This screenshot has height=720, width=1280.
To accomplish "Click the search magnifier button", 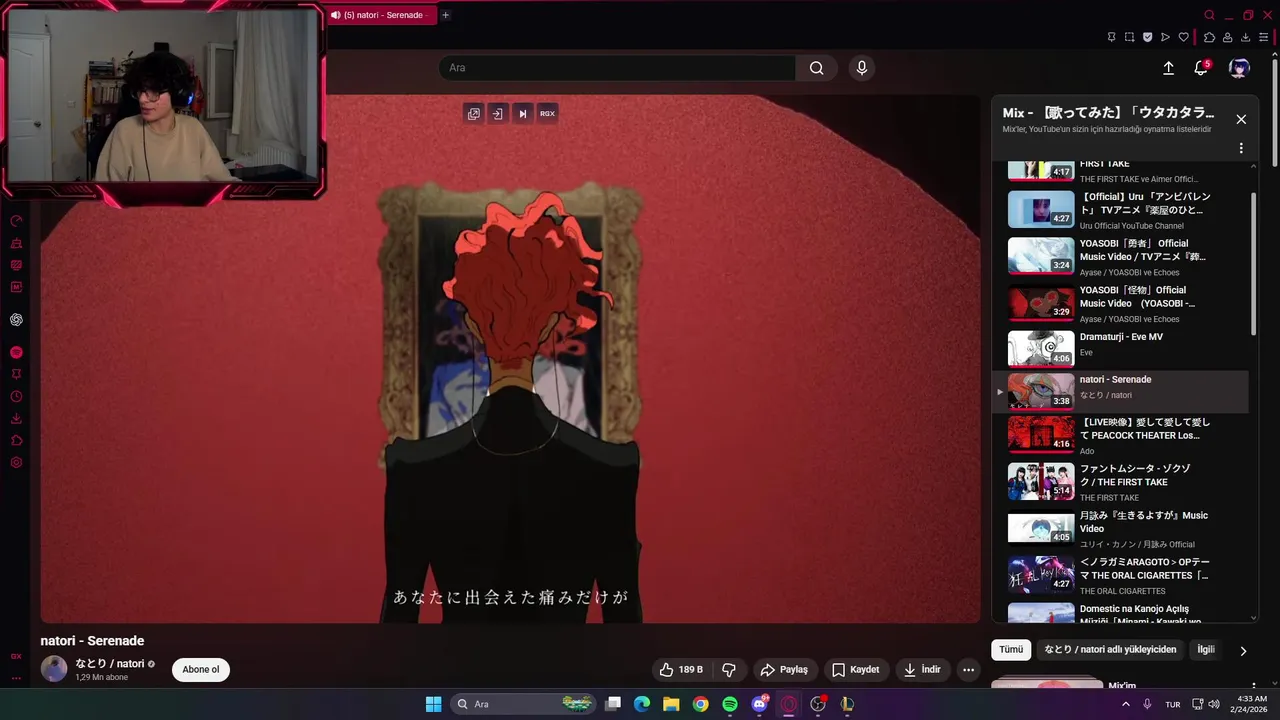I will [817, 68].
